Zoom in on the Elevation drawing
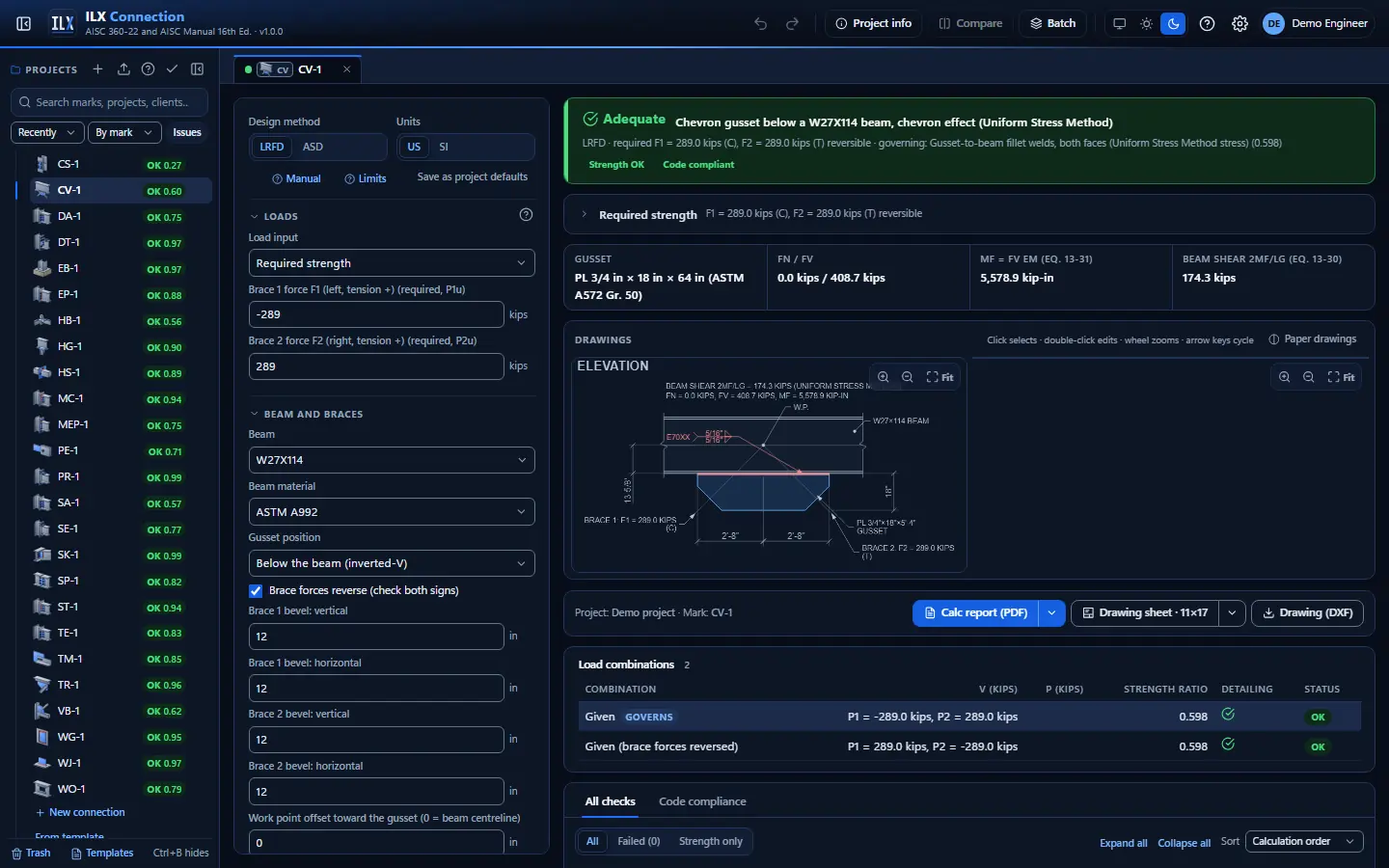The width and height of the screenshot is (1389, 868). pos(884,377)
